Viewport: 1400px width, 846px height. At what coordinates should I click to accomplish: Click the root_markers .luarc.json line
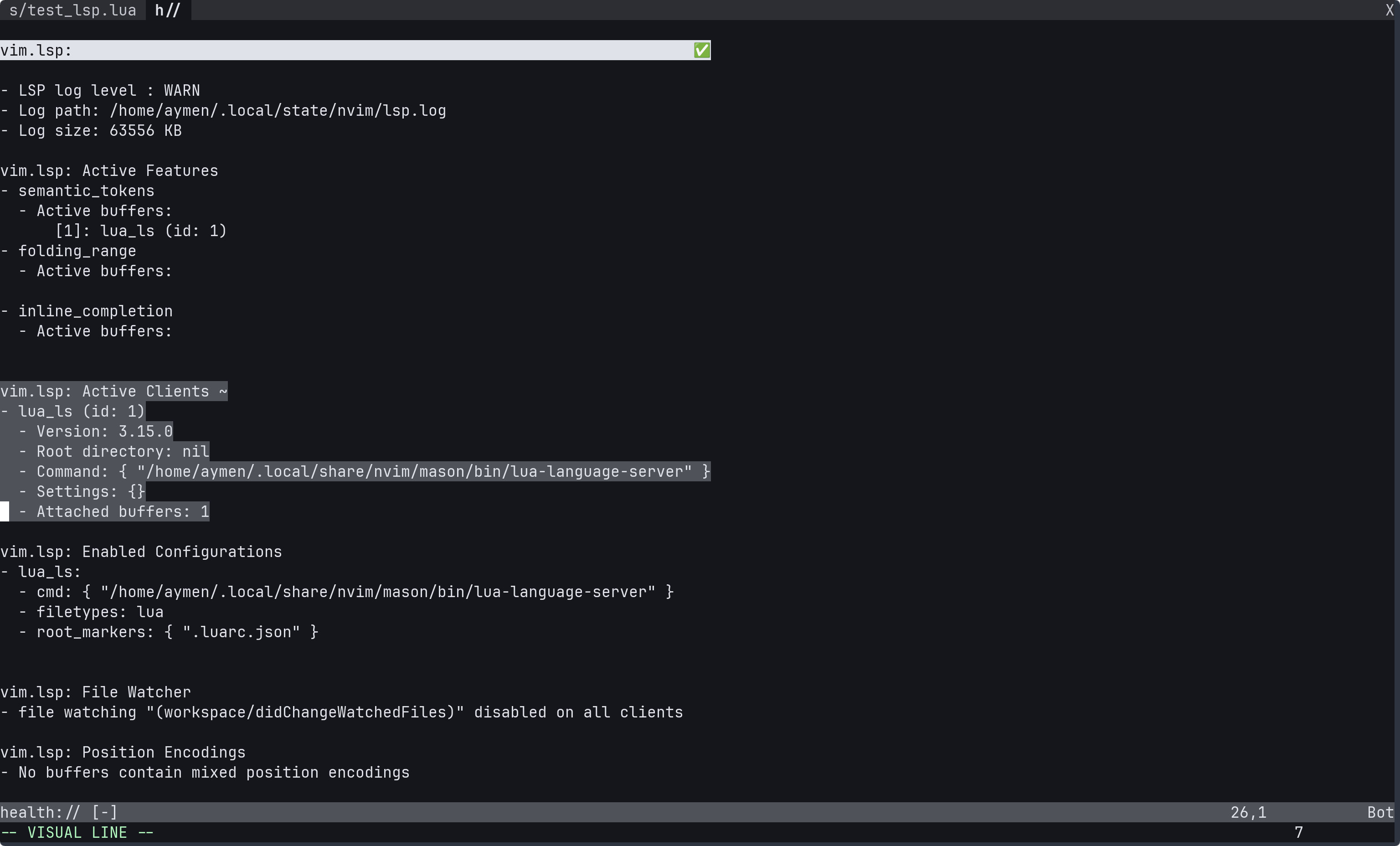pyautogui.click(x=177, y=632)
